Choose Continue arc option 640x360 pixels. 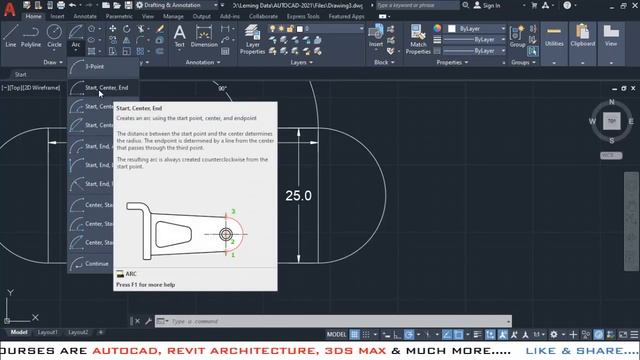coord(90,264)
